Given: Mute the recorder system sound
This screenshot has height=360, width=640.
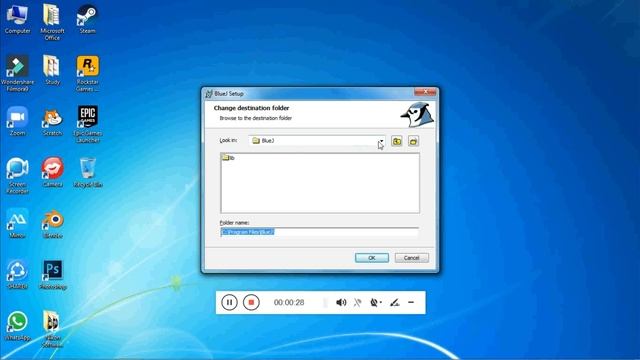Looking at the screenshot, I should coord(341,302).
